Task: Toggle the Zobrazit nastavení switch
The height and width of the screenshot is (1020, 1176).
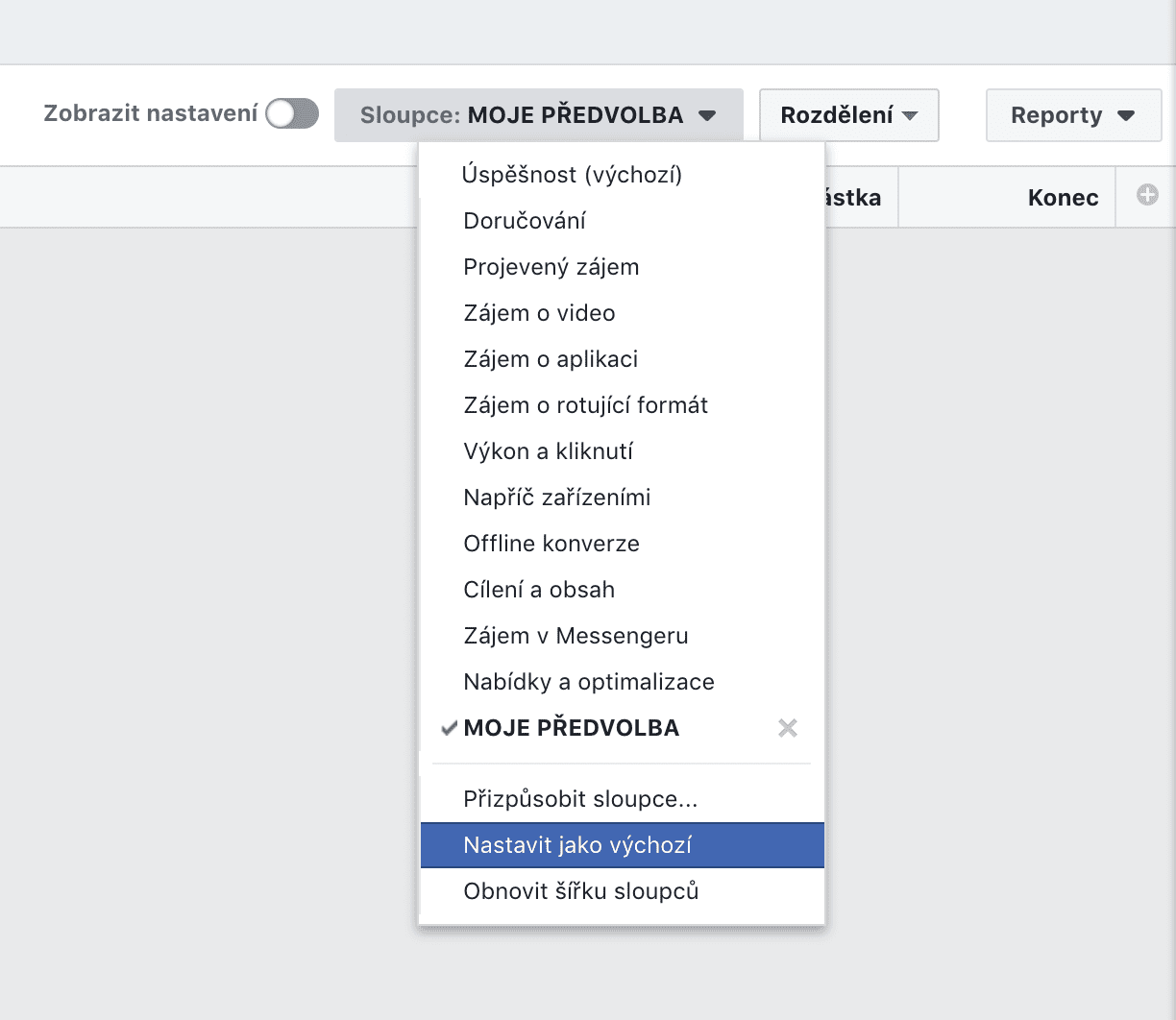Action: tap(292, 114)
